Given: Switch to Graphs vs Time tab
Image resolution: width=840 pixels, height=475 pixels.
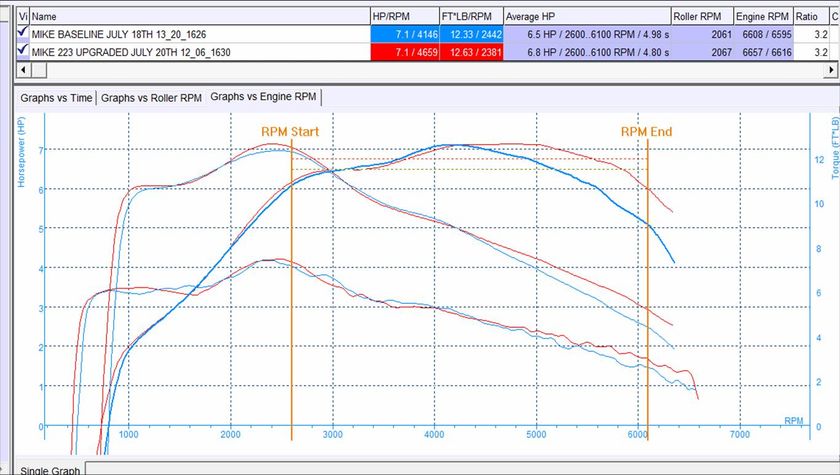Looking at the screenshot, I should point(56,97).
